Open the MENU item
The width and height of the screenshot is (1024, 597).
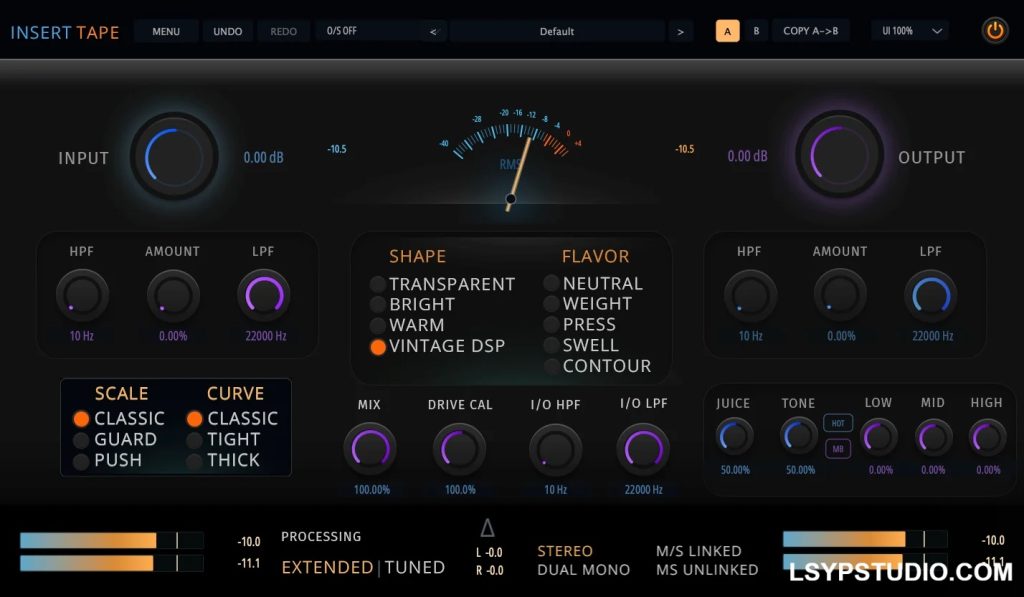pos(166,31)
